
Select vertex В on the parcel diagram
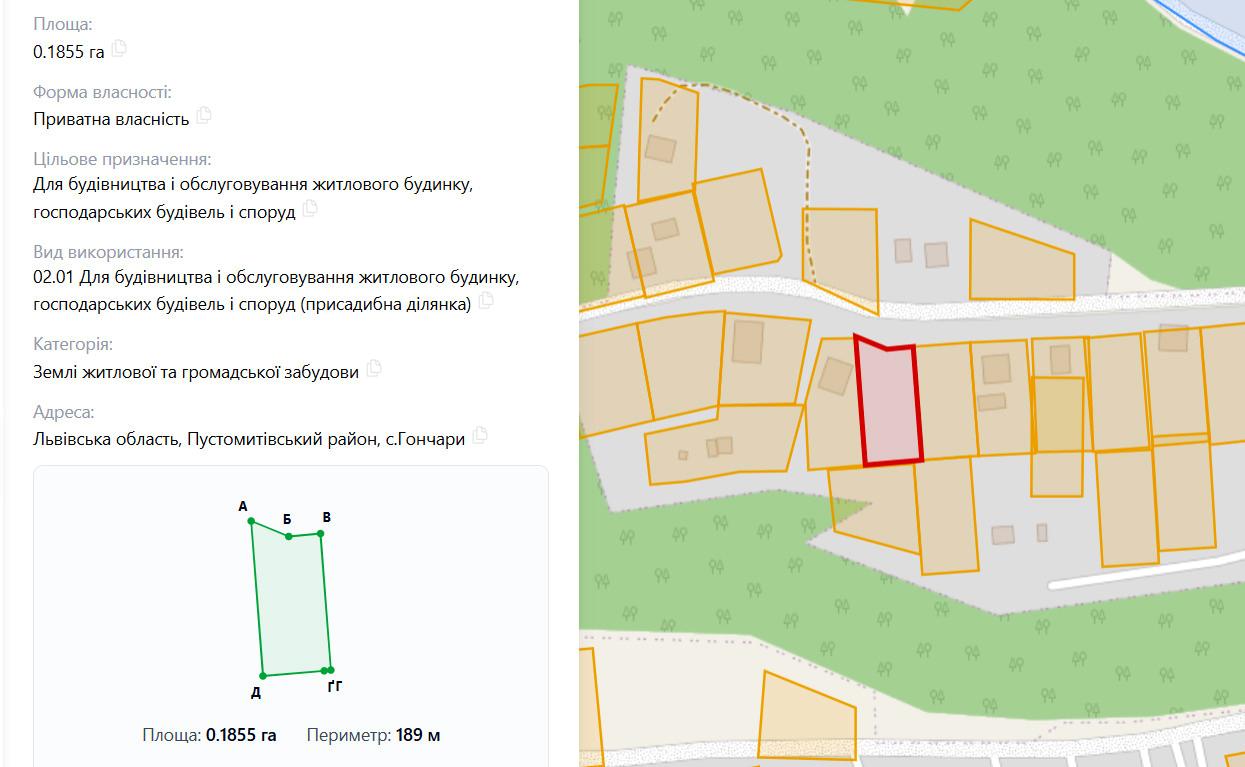point(321,533)
